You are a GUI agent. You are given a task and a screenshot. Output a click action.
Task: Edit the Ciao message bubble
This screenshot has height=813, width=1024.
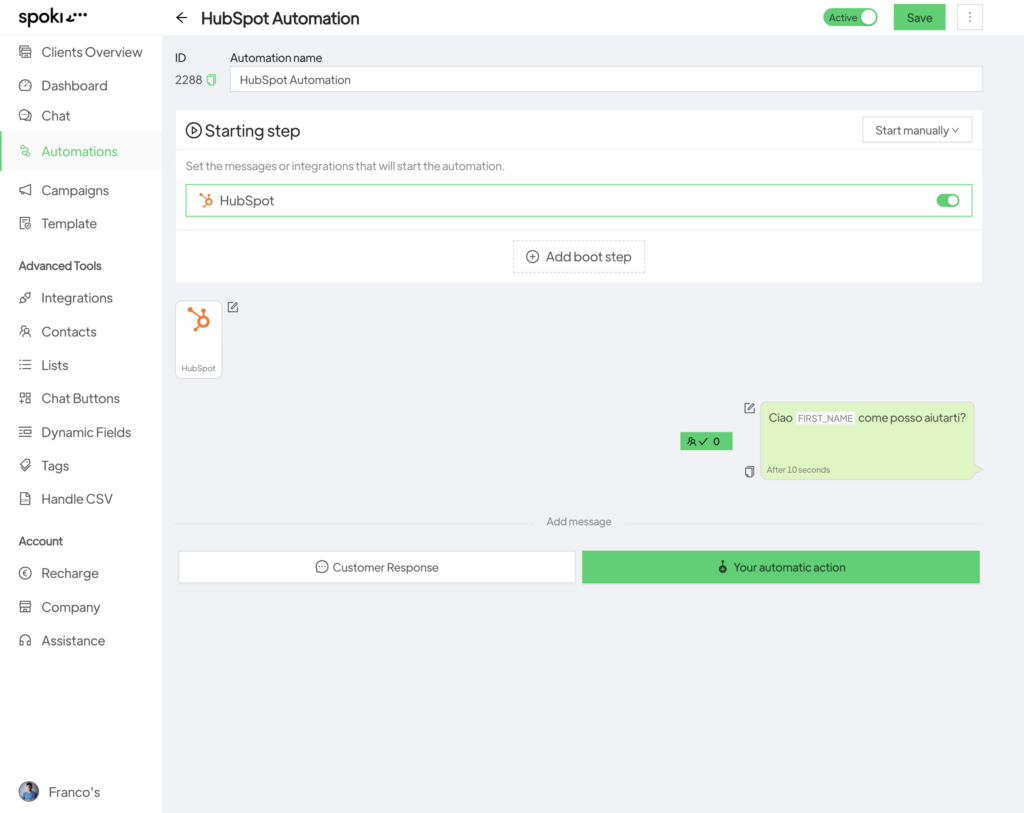(750, 408)
